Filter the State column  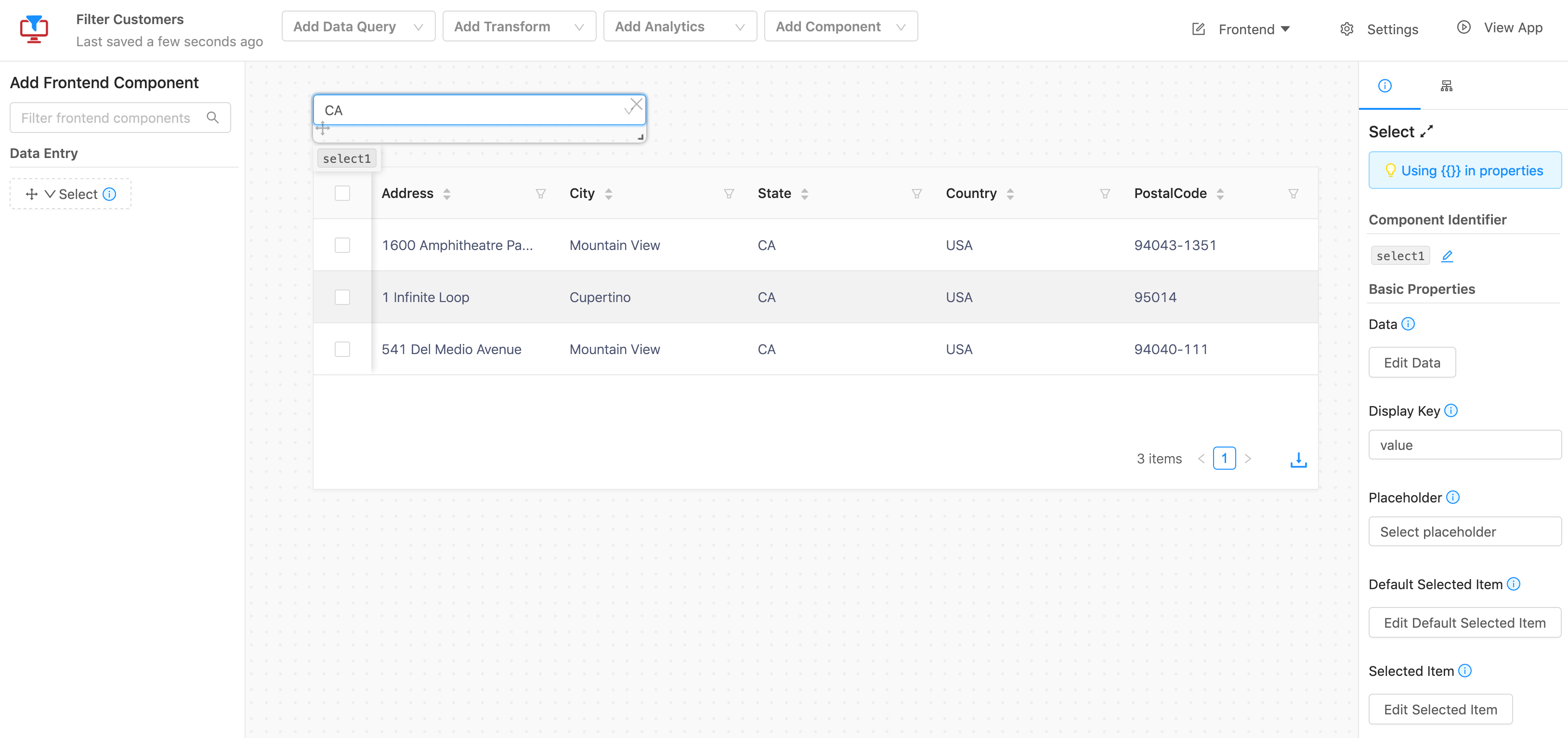click(x=917, y=194)
